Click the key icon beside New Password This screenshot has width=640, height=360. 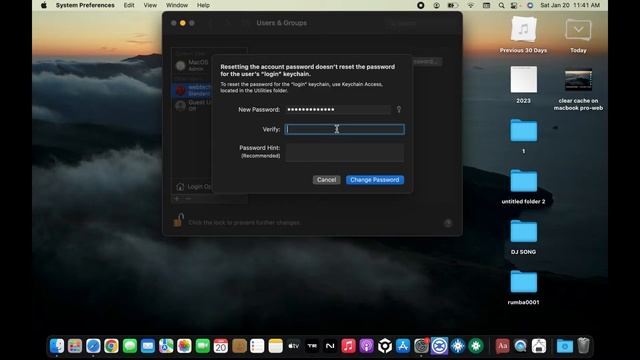[399, 109]
